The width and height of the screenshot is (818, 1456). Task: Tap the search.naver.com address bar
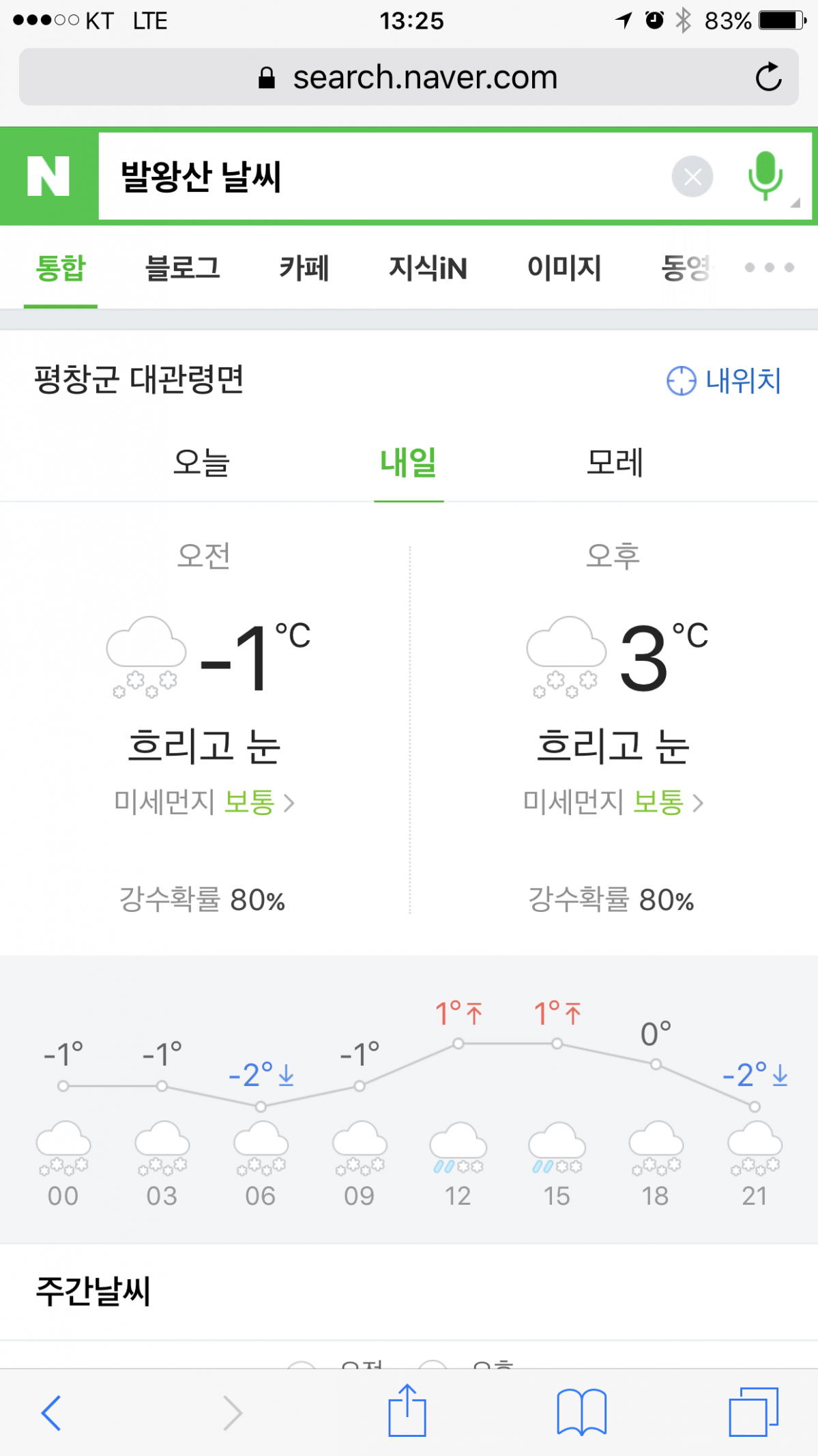click(x=409, y=77)
